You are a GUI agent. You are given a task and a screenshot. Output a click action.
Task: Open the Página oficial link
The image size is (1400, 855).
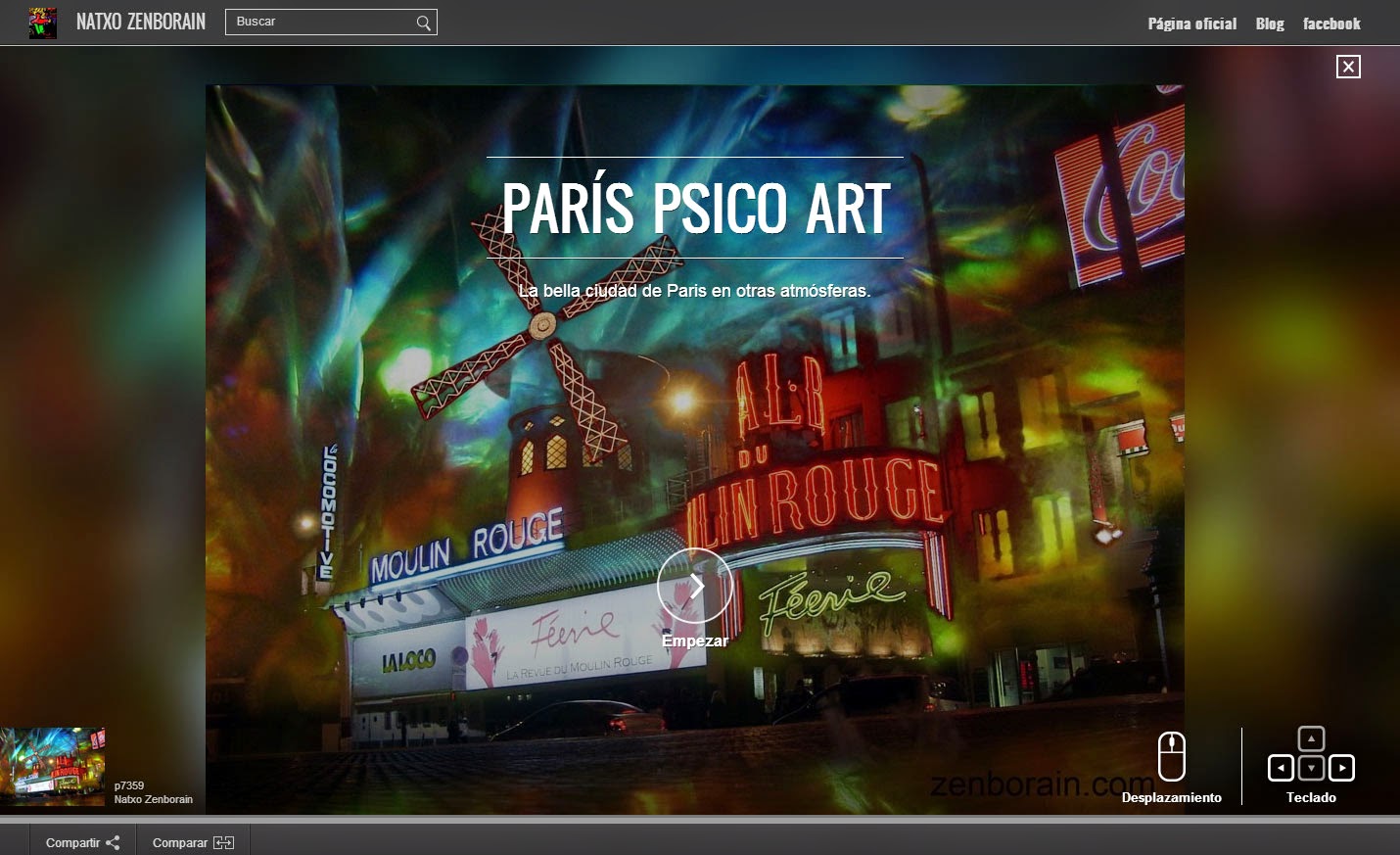click(x=1191, y=24)
